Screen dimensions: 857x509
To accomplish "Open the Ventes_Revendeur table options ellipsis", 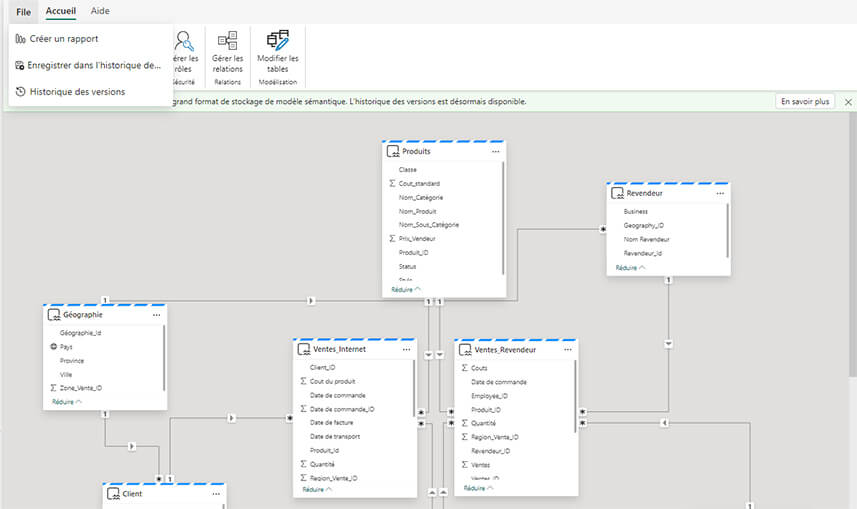I will (x=568, y=350).
